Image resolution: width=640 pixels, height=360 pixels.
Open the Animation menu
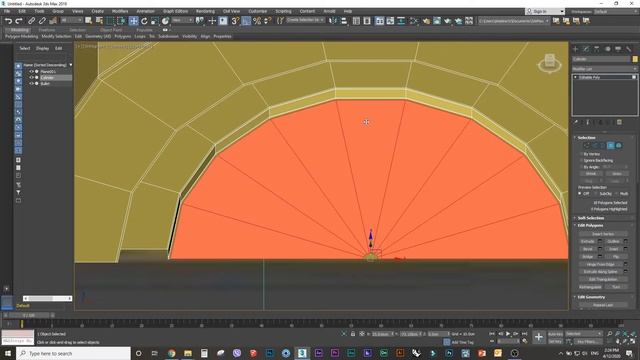coord(146,11)
